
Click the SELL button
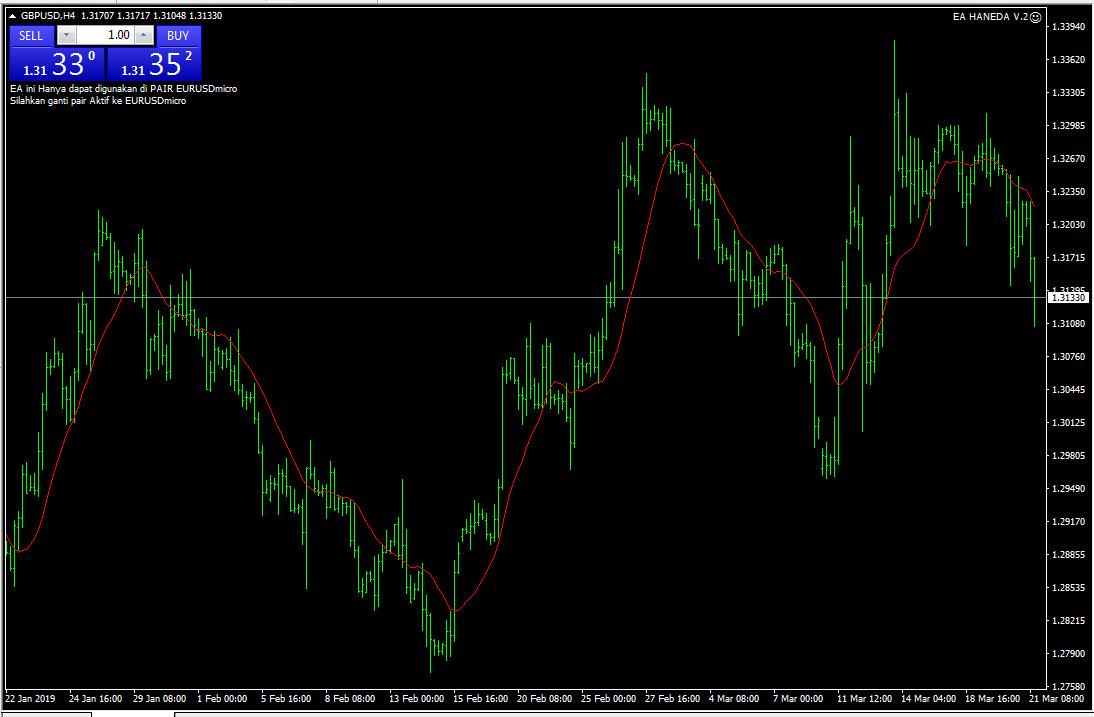[31, 35]
